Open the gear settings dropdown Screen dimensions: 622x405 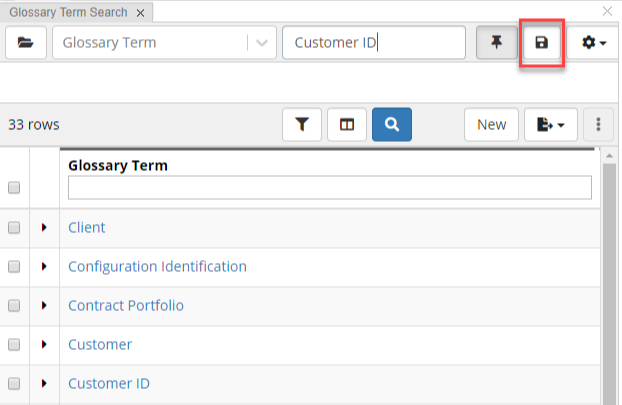[x=594, y=43]
